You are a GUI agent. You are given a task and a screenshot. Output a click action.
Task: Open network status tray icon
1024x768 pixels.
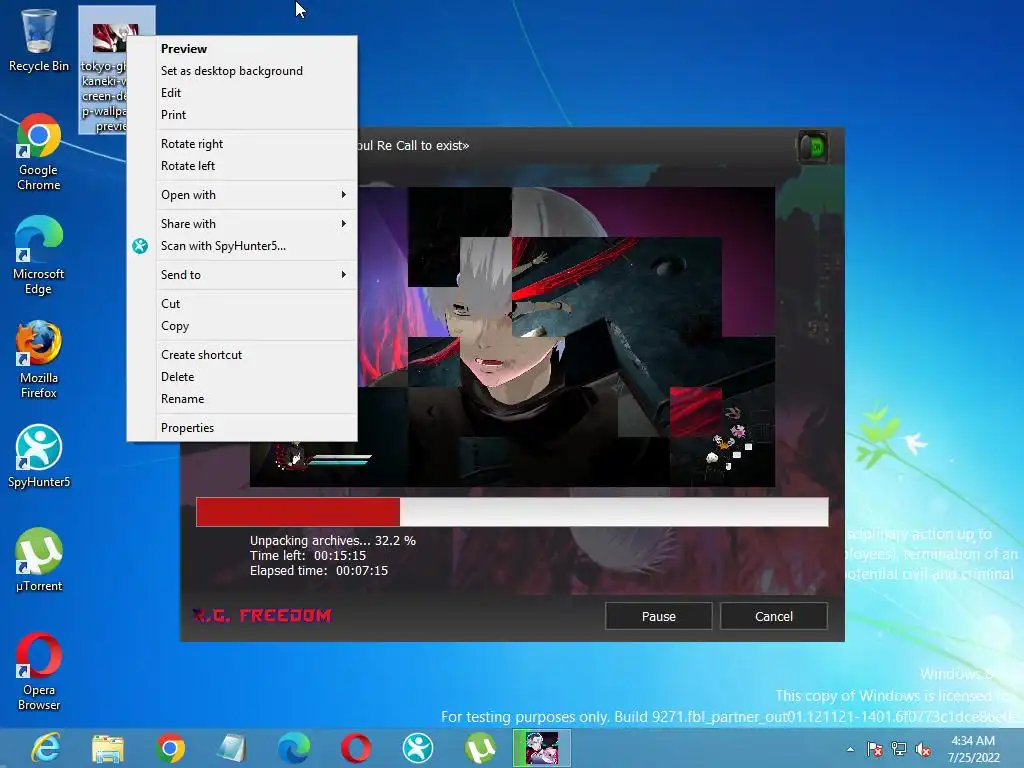click(899, 749)
